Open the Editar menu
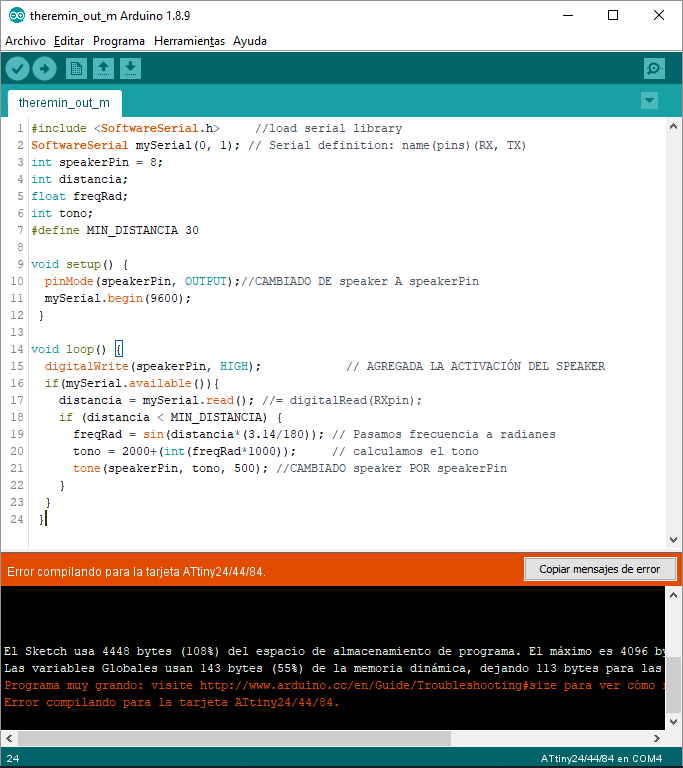The image size is (683, 768). click(69, 41)
